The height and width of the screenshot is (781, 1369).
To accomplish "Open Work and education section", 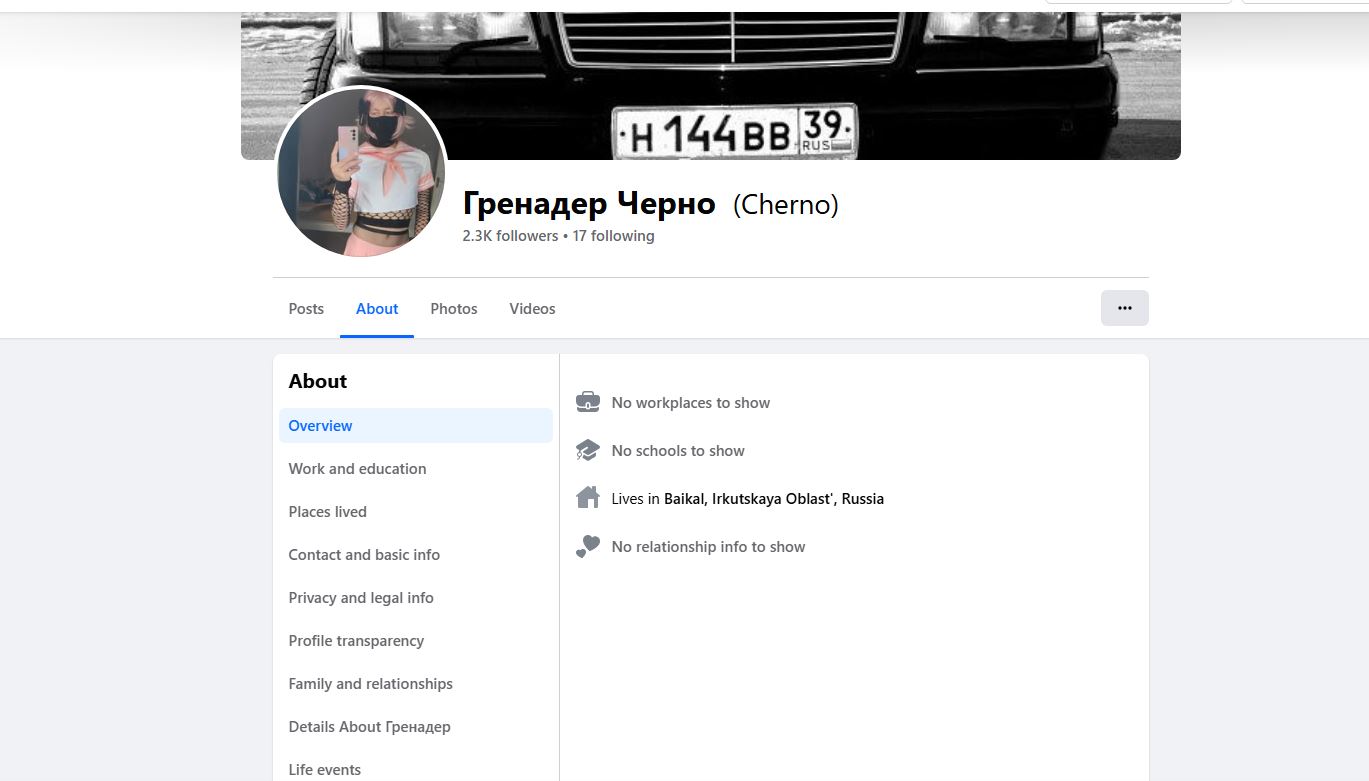I will pos(416,469).
